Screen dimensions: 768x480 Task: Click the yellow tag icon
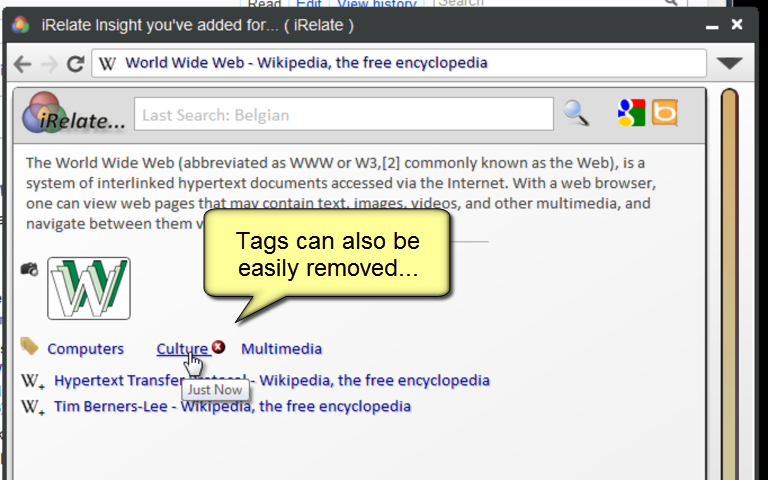[x=29, y=346]
